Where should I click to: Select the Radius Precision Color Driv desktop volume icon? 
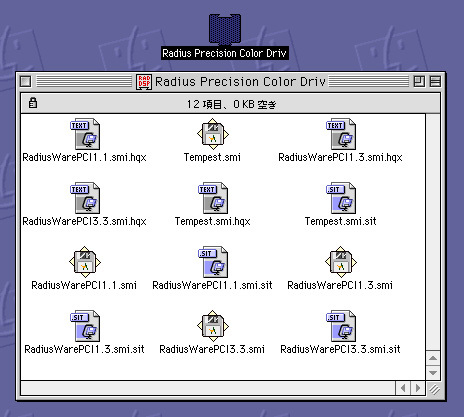pyautogui.click(x=225, y=29)
